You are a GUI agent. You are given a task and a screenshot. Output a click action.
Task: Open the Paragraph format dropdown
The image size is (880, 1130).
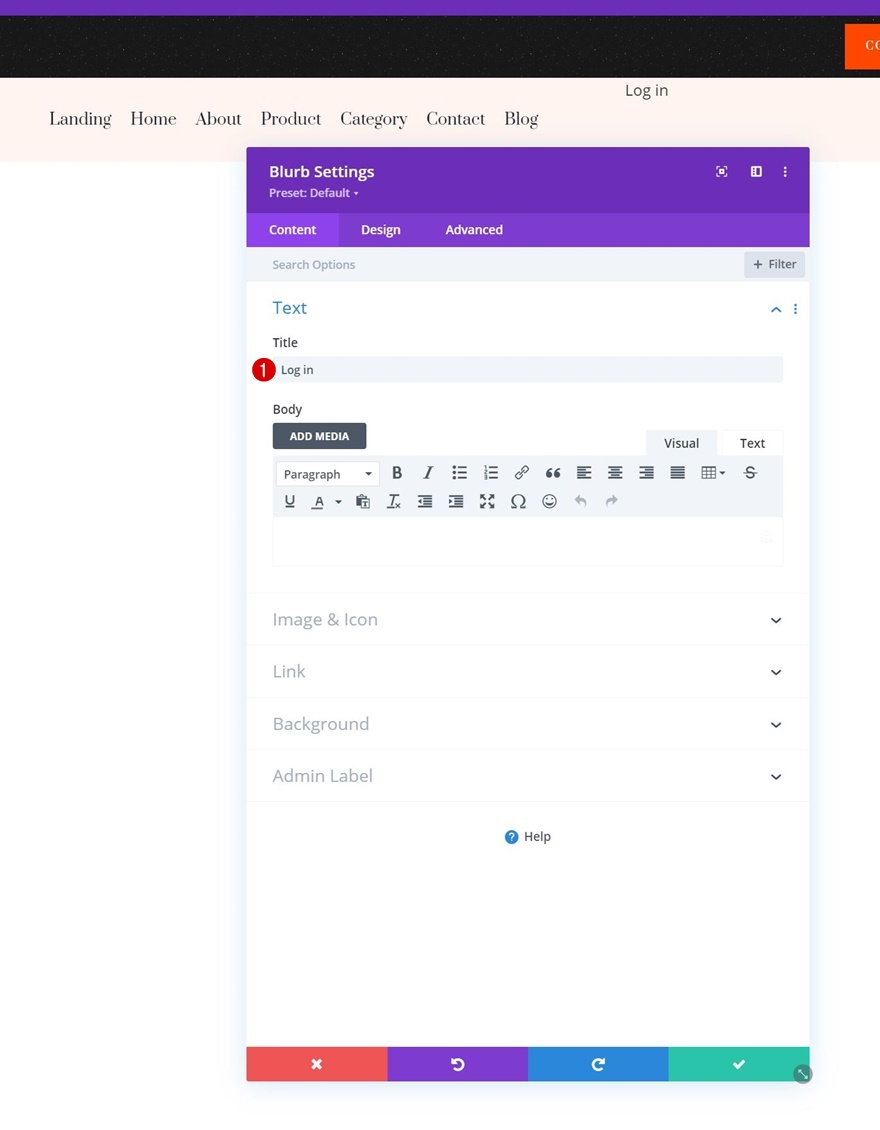coord(327,473)
